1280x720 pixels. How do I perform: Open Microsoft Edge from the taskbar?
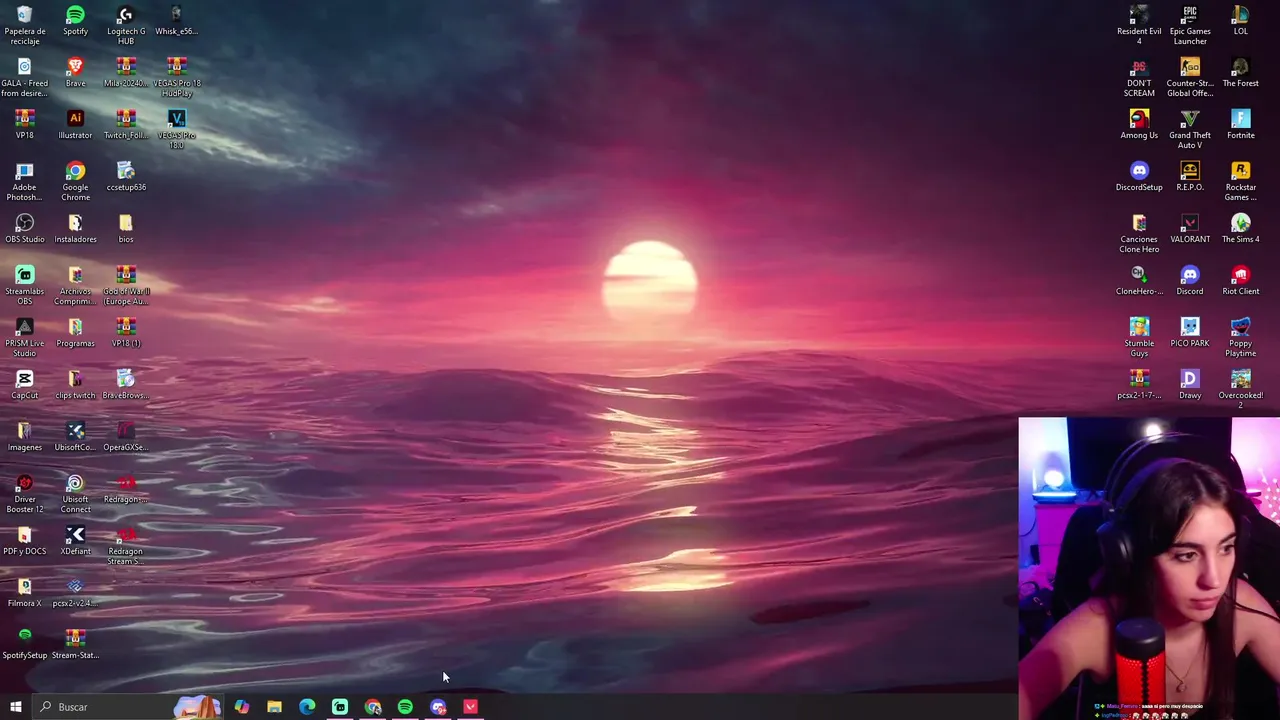pos(307,707)
